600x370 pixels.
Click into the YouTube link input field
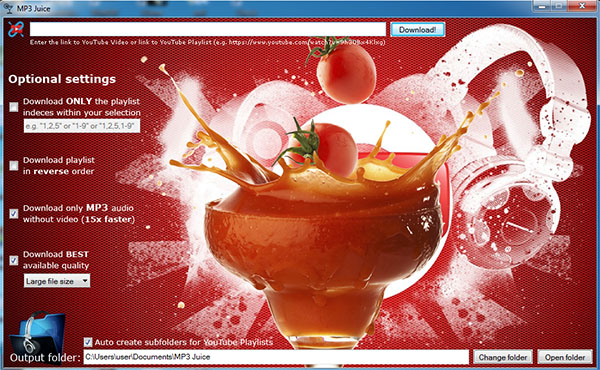point(208,29)
